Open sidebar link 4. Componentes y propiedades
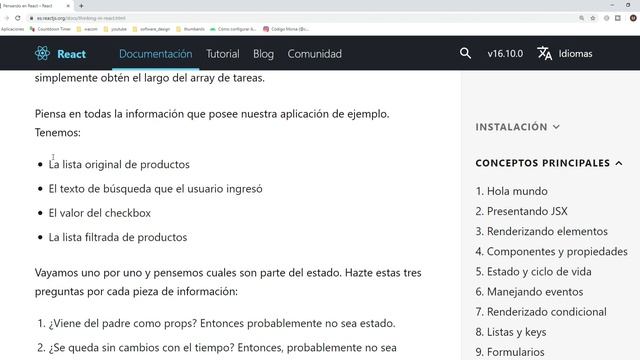The width and height of the screenshot is (640, 360). point(551,251)
